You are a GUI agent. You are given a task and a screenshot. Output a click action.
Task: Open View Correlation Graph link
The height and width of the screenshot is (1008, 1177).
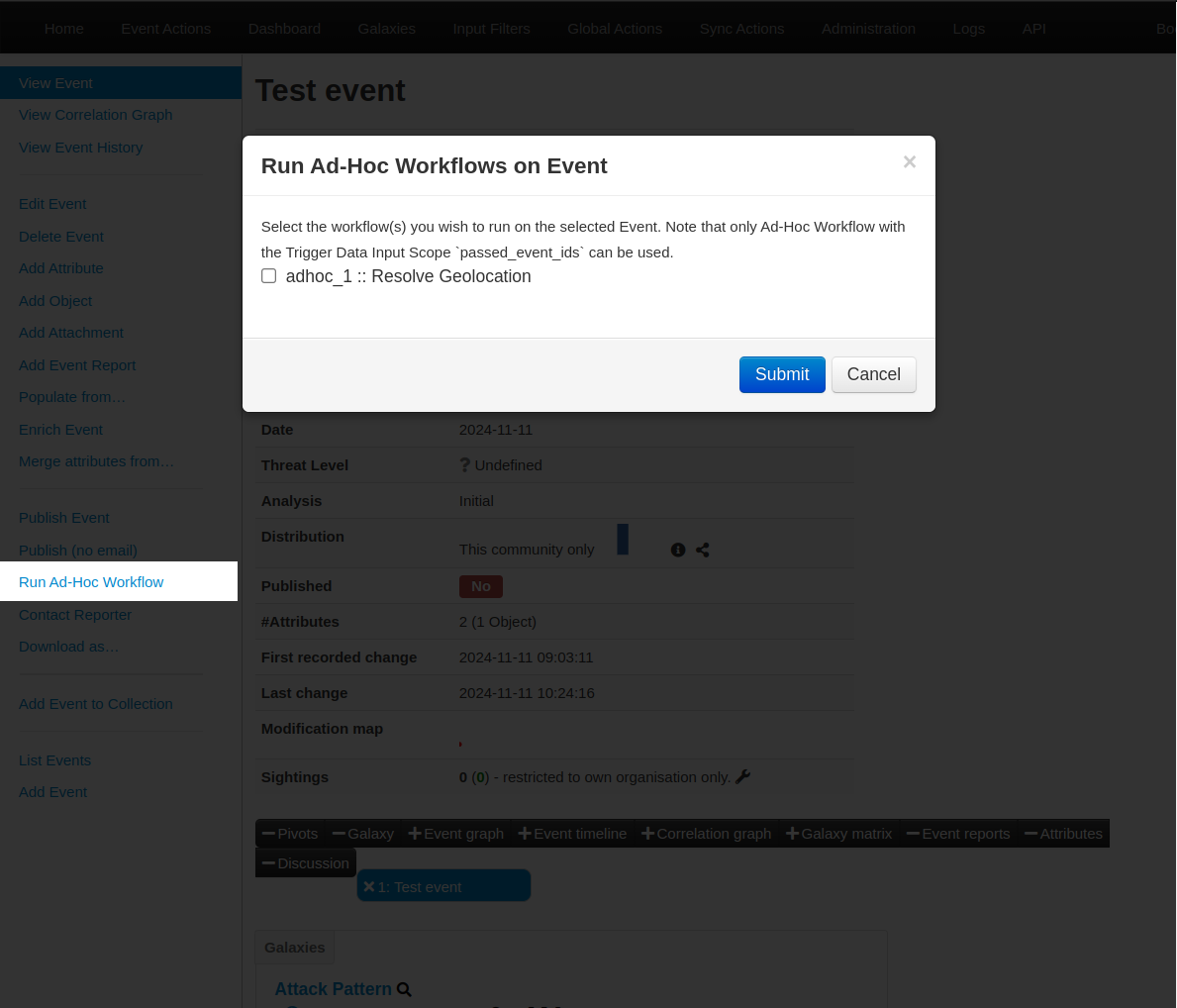95,115
